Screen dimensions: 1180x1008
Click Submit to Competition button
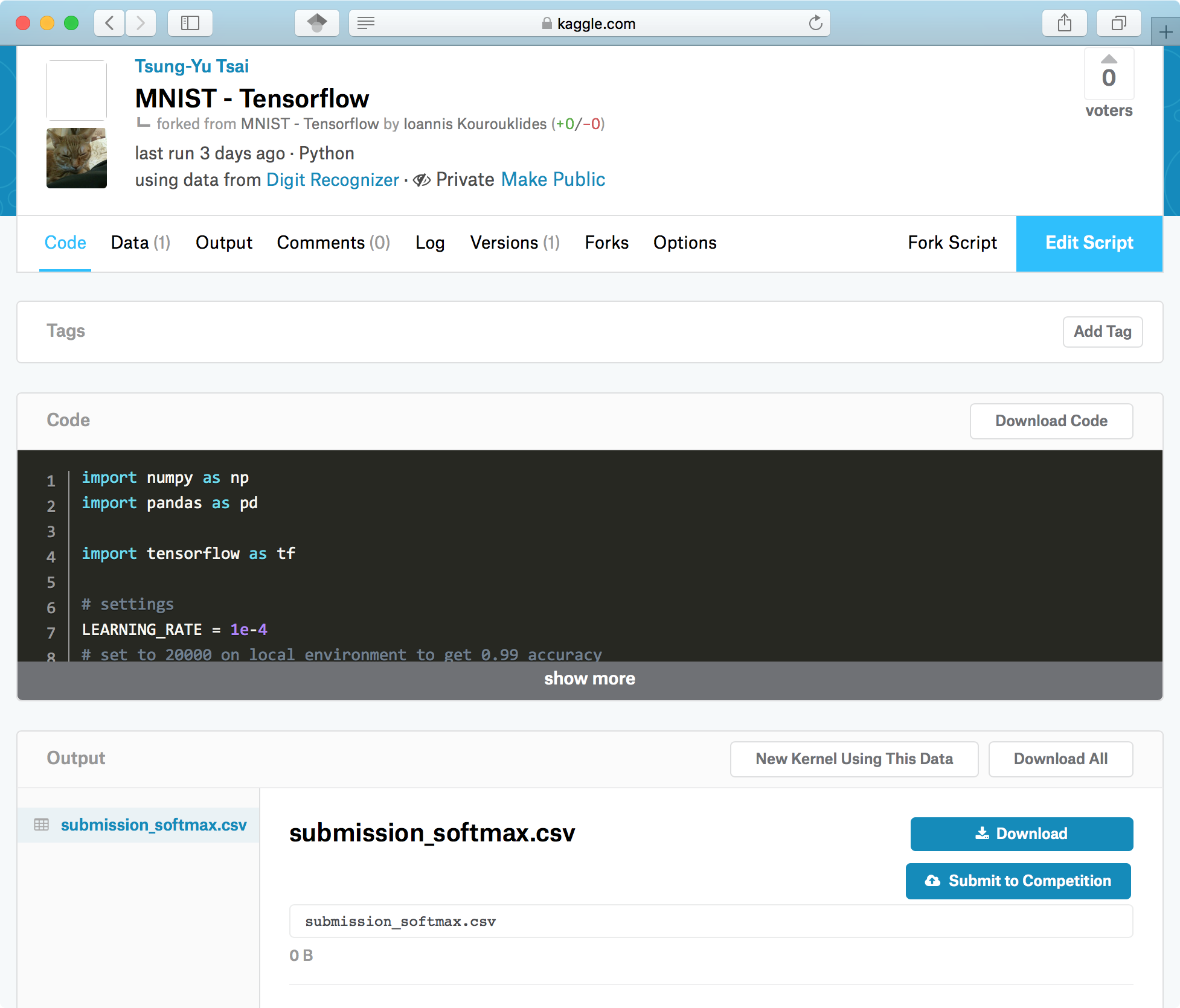[x=1018, y=881]
